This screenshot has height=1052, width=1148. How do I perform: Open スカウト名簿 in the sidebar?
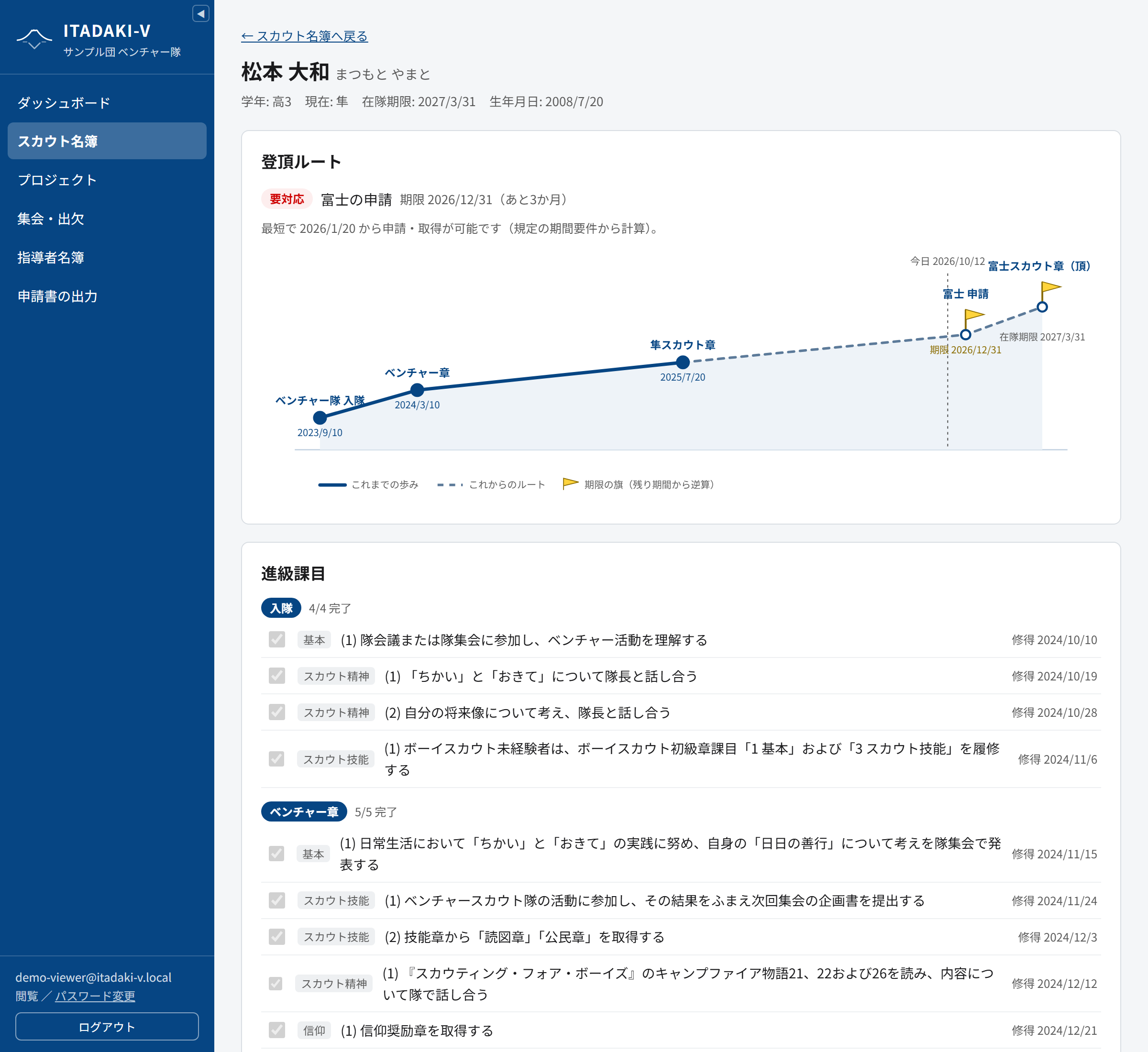coord(107,141)
